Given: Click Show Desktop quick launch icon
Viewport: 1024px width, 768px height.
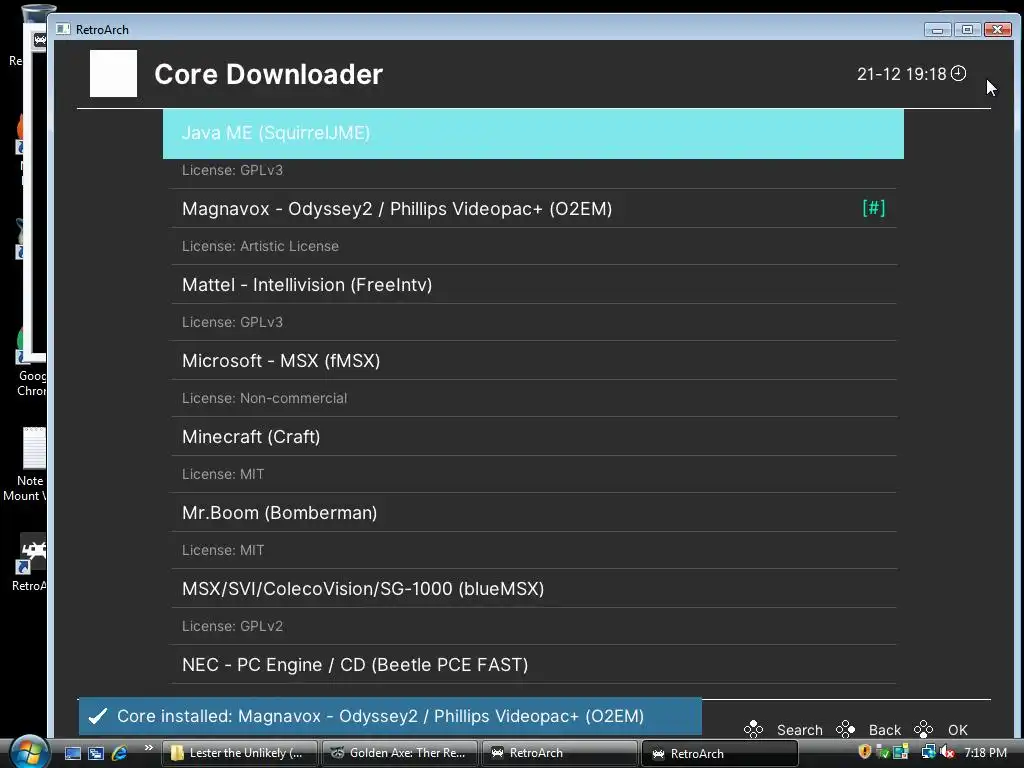Looking at the screenshot, I should (x=72, y=753).
